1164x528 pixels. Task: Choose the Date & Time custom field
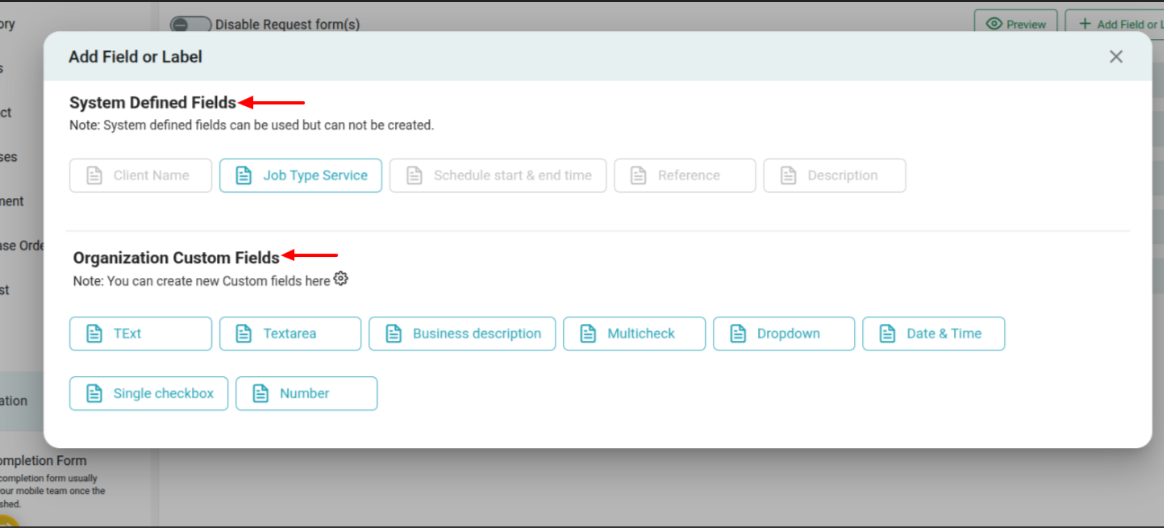click(x=933, y=334)
